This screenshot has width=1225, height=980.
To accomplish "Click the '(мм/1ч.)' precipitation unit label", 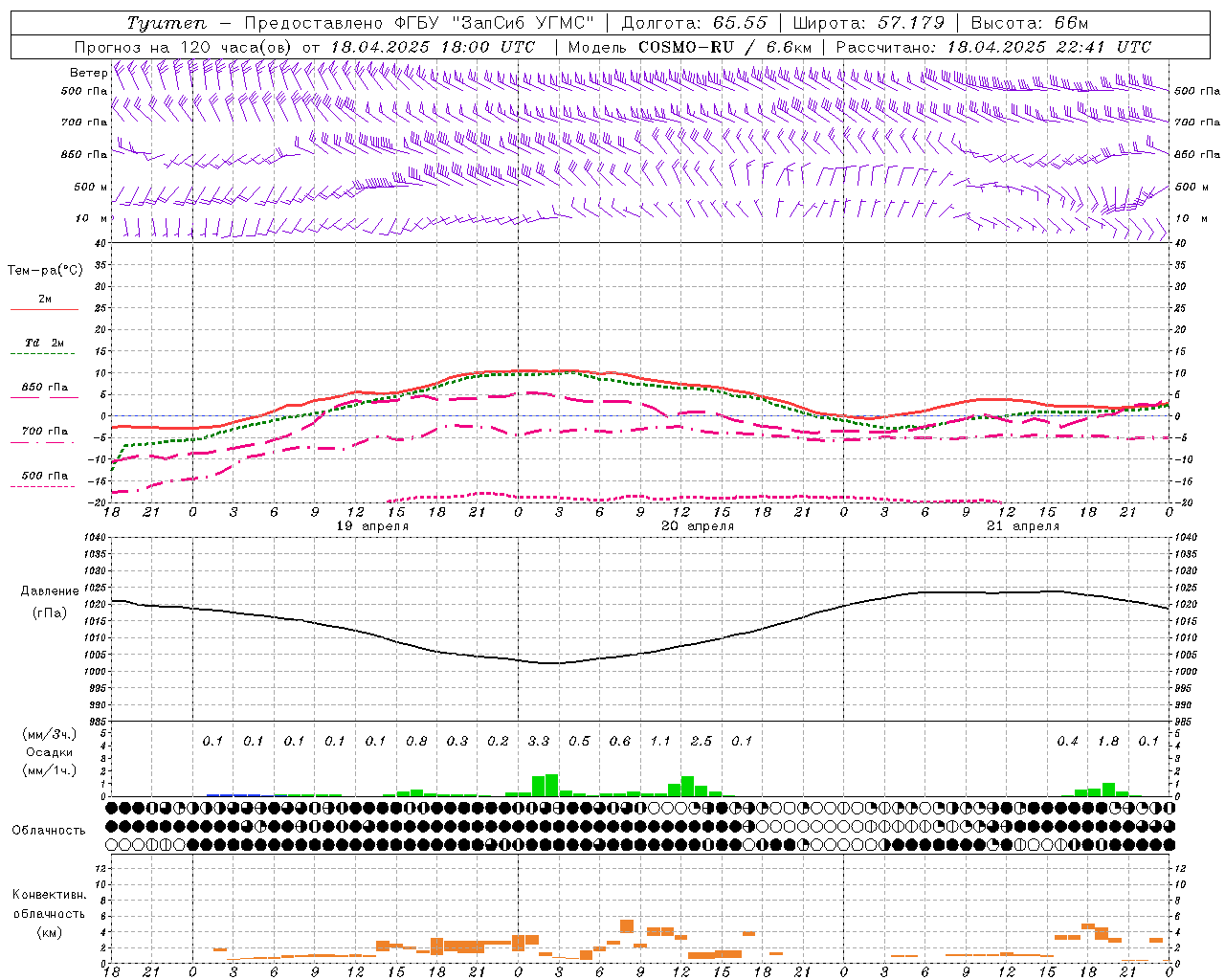I will (48, 770).
